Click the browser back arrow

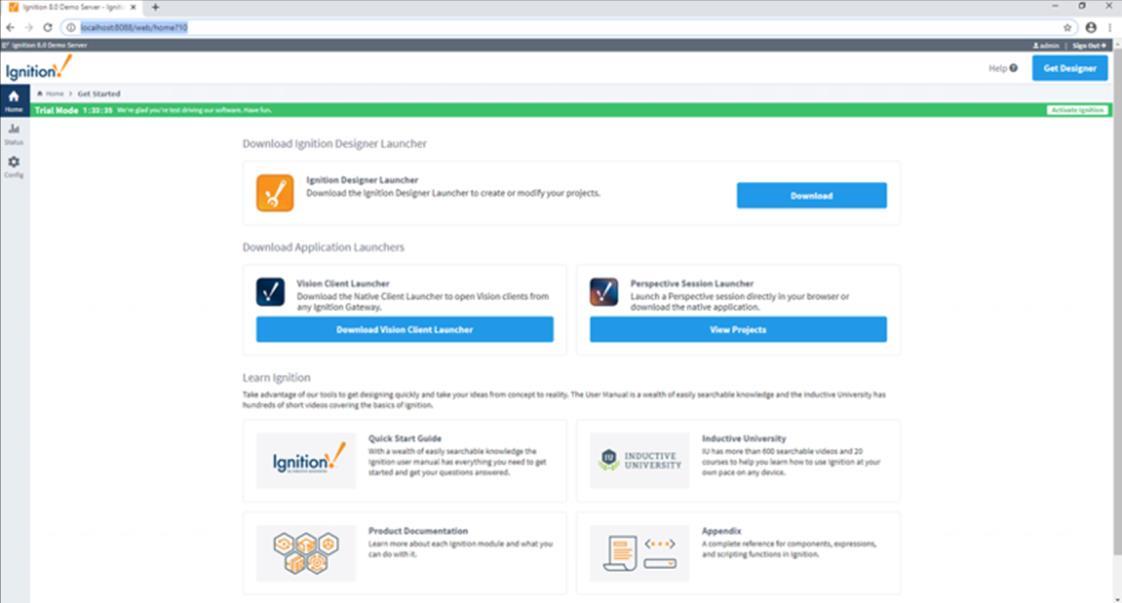10,27
